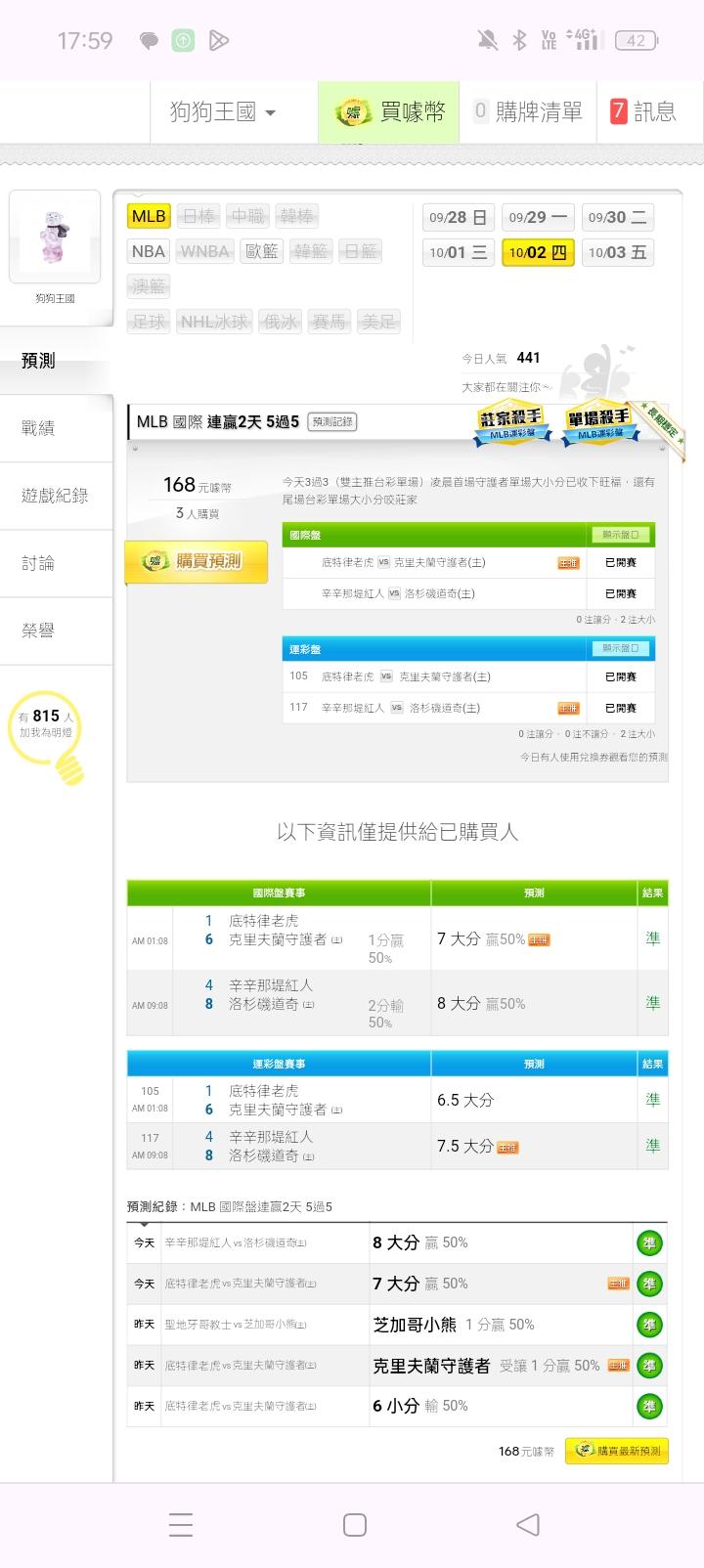
Task: Expand 顯示盤口 in the green 國際盤 header
Action: click(620, 535)
